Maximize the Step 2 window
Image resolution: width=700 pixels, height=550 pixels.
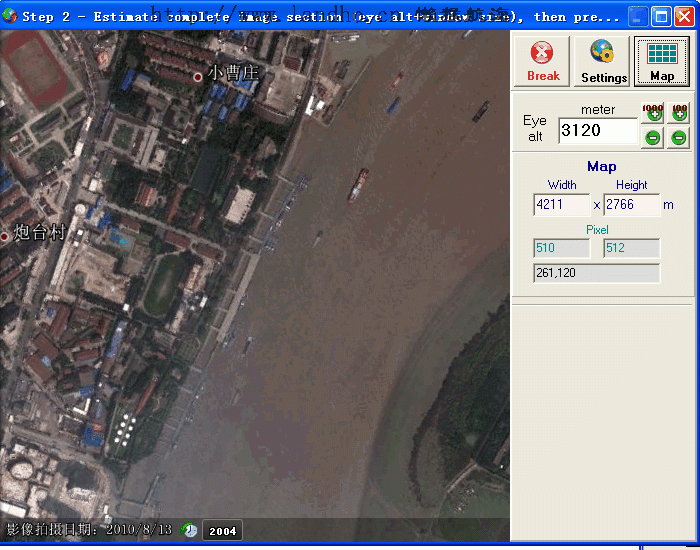click(661, 16)
